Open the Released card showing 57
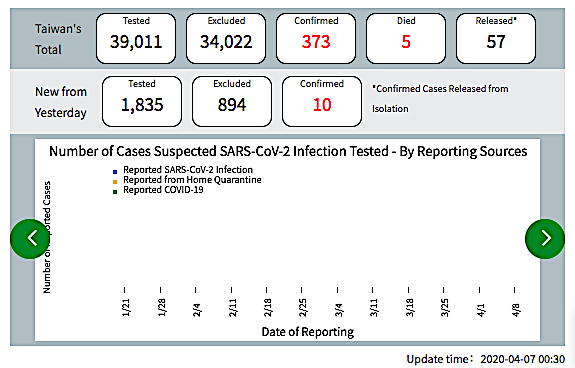Image resolution: width=575 pixels, height=368 pixels. click(x=496, y=38)
